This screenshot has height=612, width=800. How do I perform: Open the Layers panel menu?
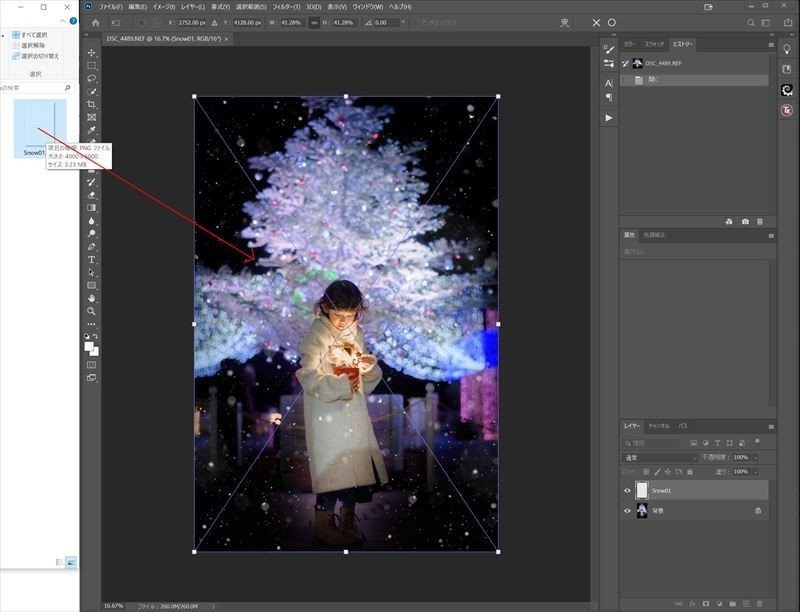[x=771, y=426]
